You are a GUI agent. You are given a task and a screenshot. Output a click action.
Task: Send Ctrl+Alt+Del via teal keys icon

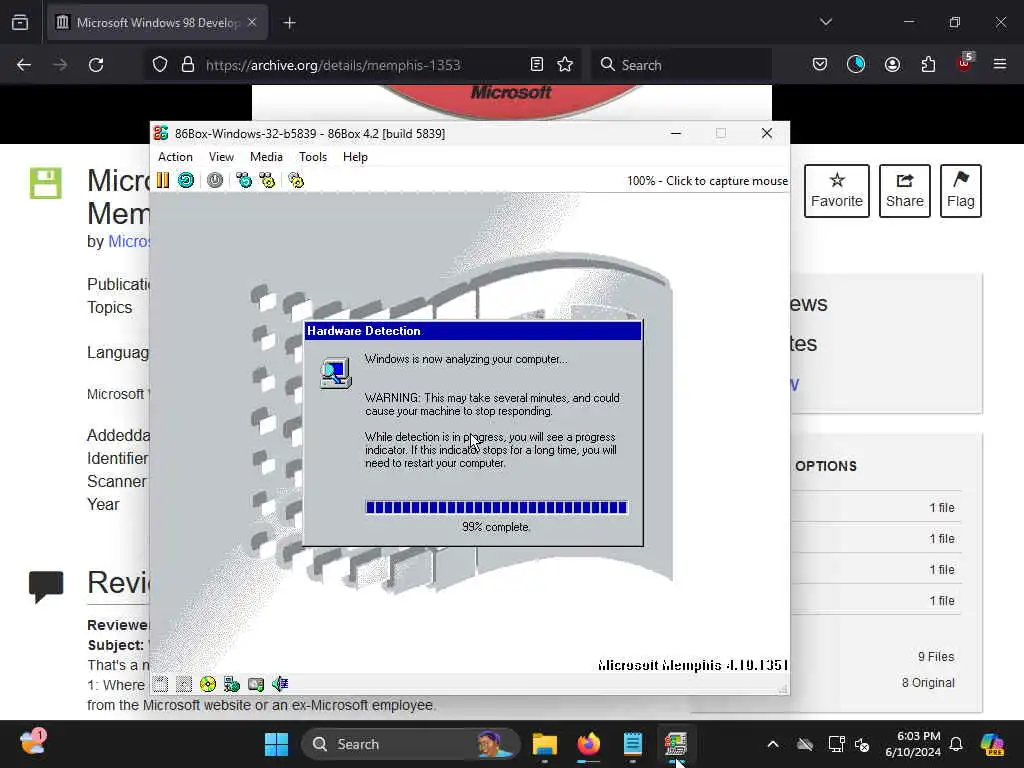(x=244, y=180)
